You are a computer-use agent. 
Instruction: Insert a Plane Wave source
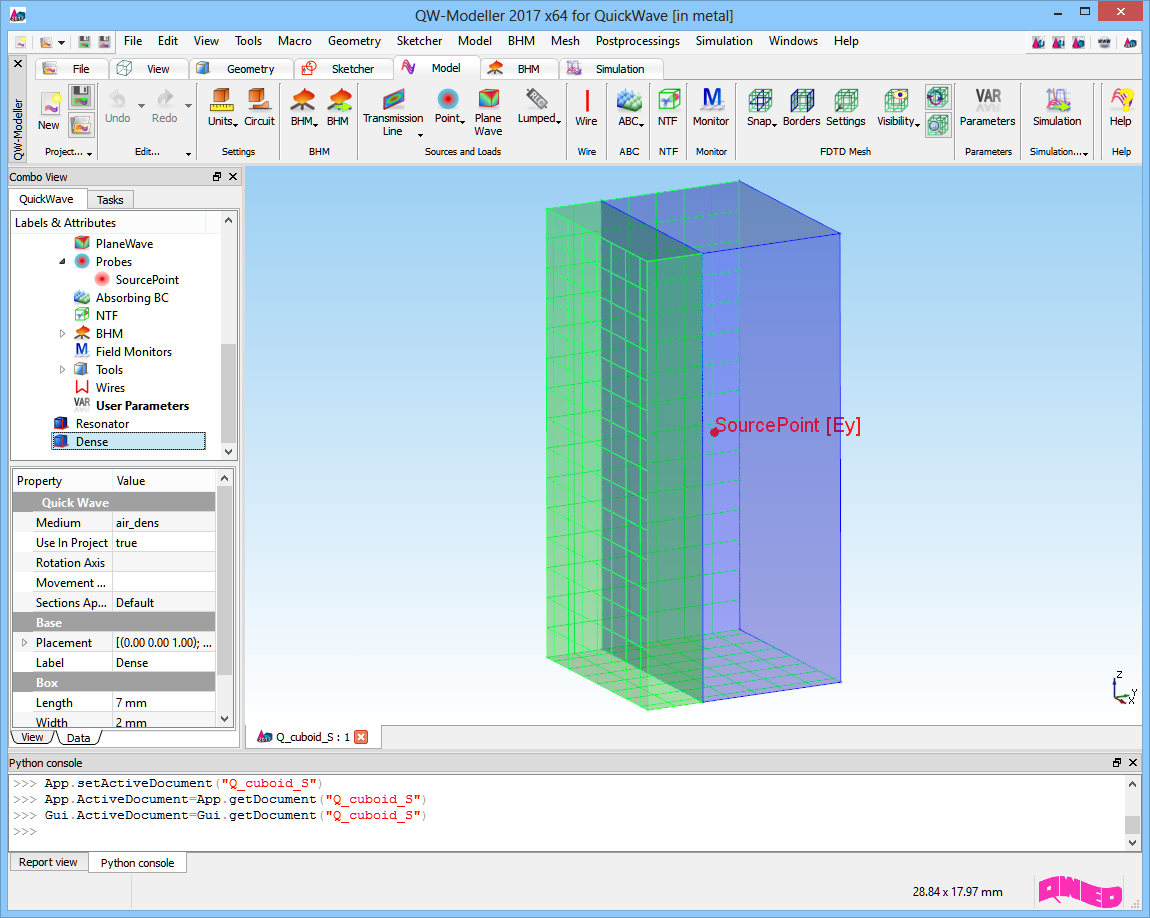[x=488, y=111]
